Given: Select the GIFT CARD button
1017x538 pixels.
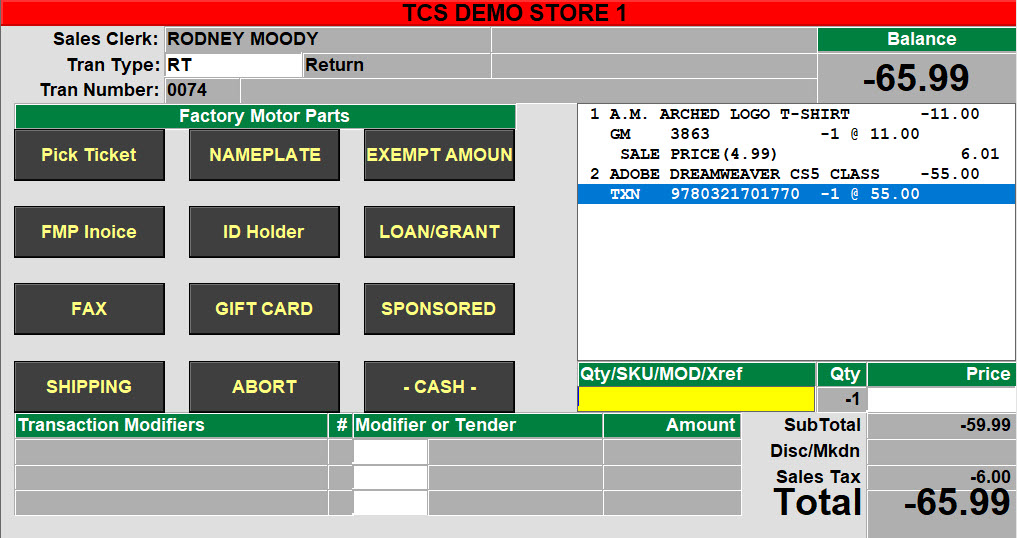Looking at the screenshot, I should pos(264,309).
